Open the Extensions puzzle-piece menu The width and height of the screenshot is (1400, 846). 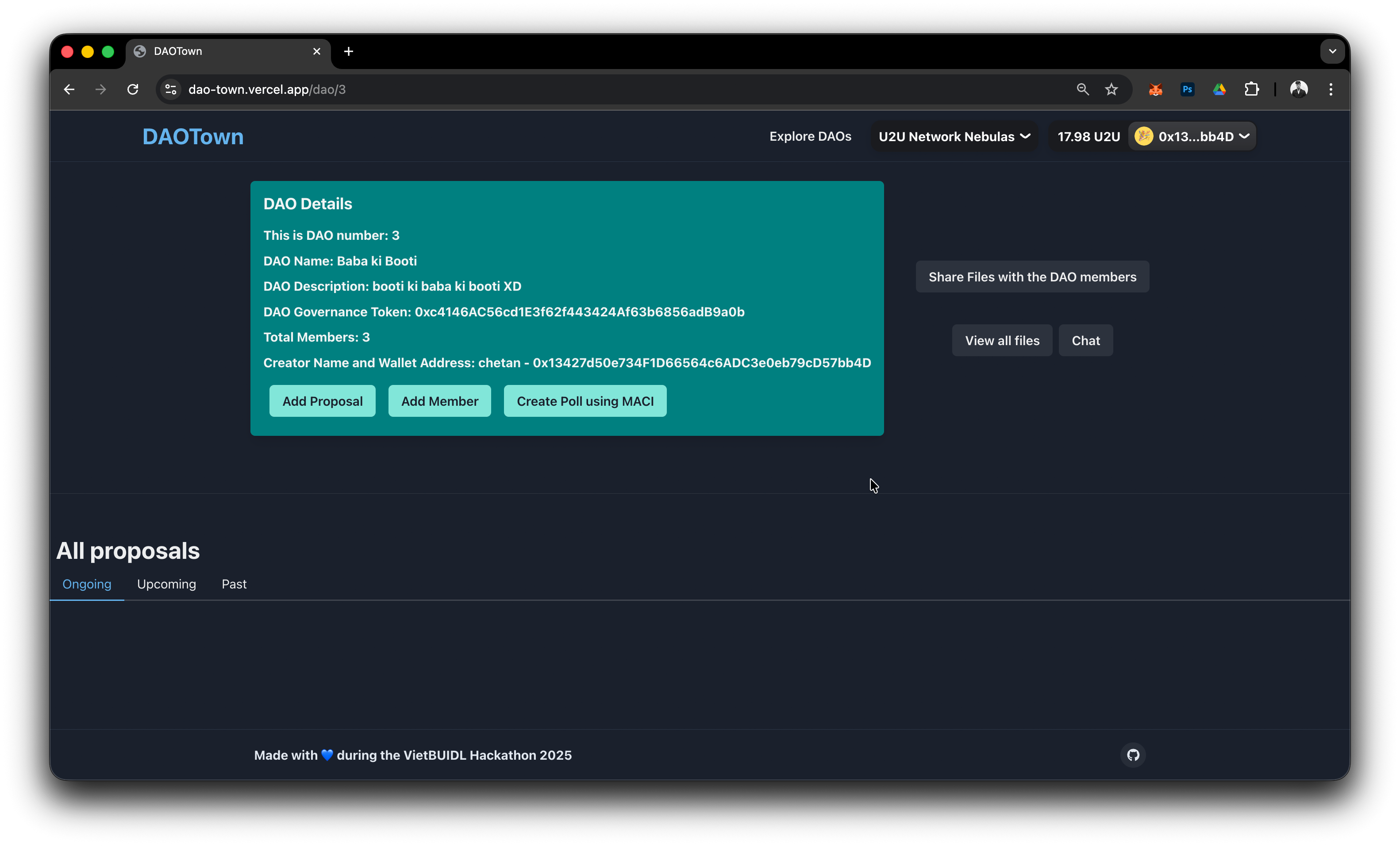click(1251, 89)
